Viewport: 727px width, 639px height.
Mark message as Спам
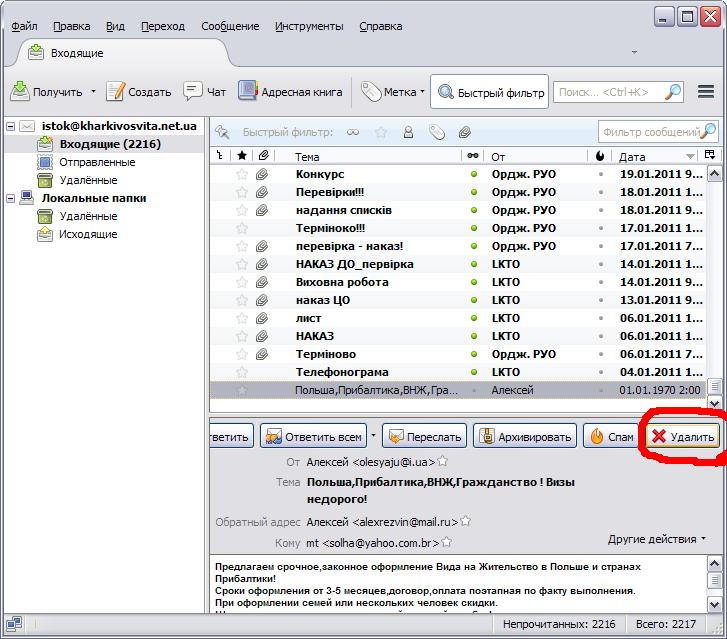(x=611, y=436)
